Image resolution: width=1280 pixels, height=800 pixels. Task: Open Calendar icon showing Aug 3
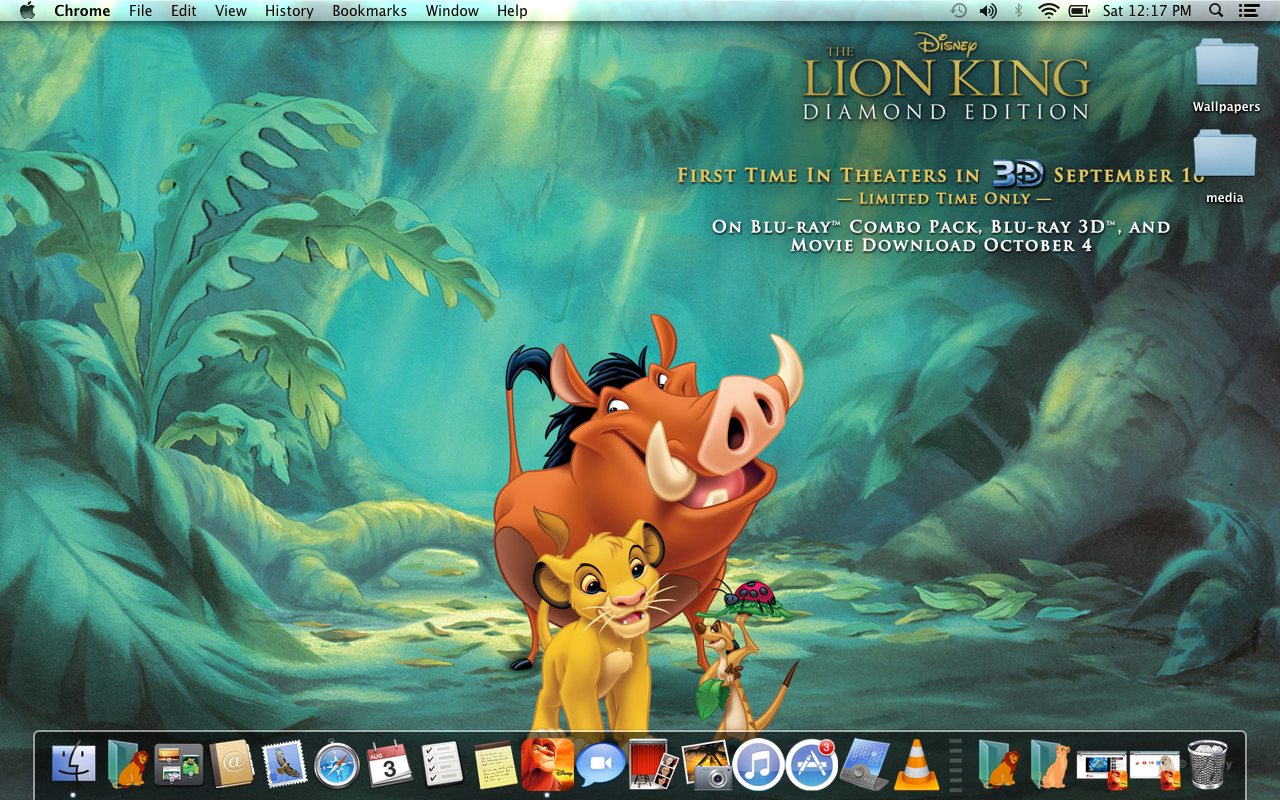[389, 766]
